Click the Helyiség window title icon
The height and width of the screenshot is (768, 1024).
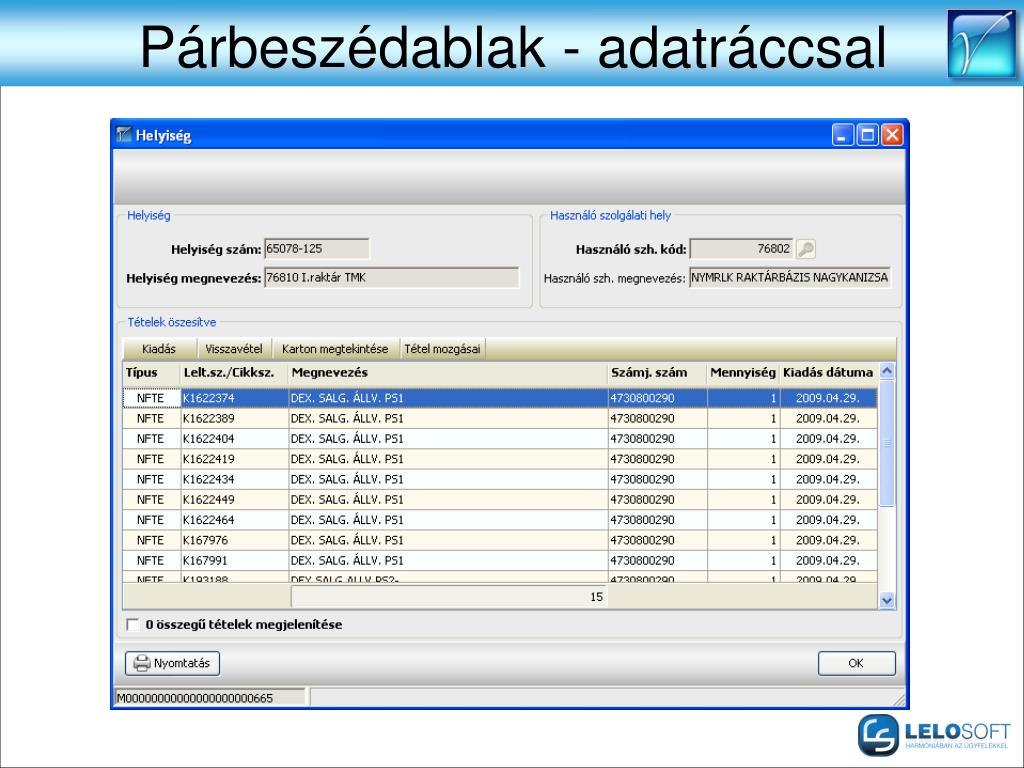coord(123,135)
